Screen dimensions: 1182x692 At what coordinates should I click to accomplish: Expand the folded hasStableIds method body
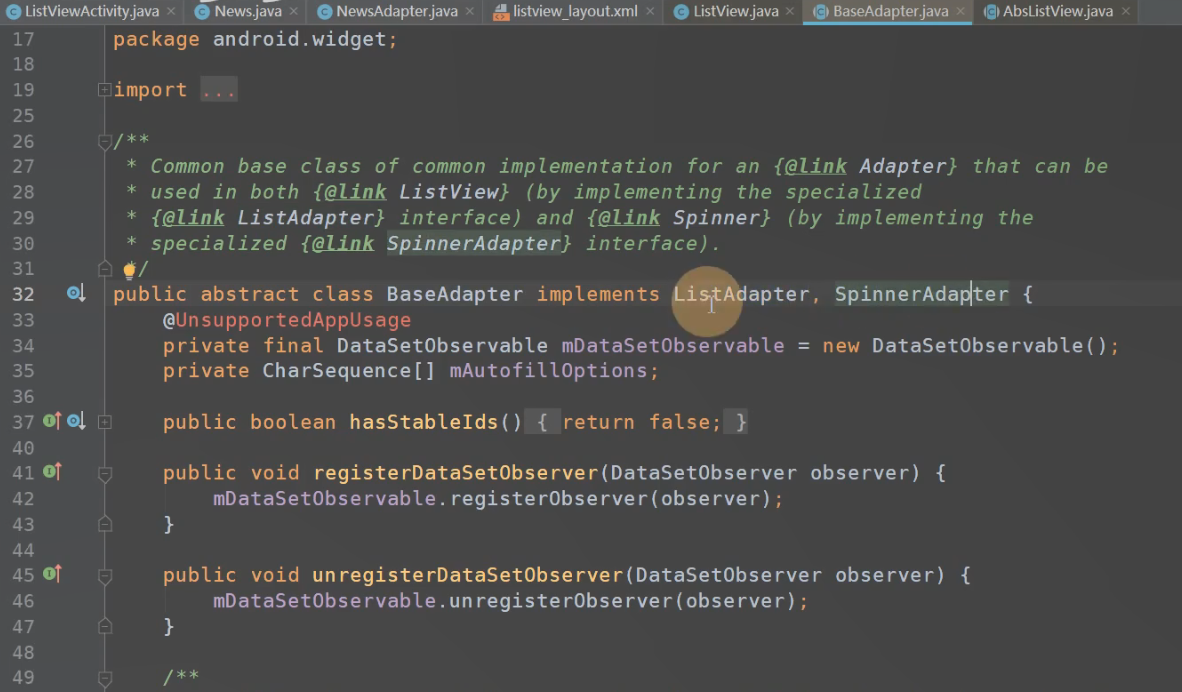(x=105, y=422)
